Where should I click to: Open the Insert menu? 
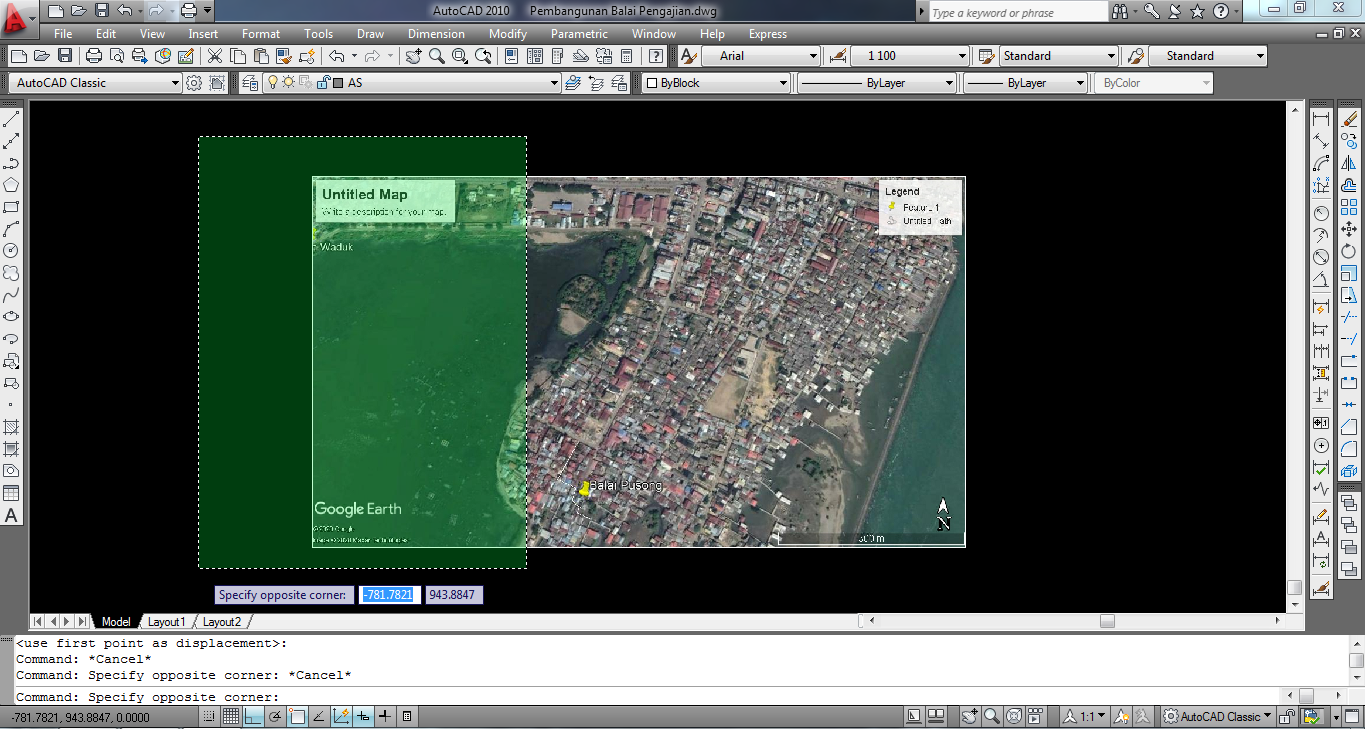pos(203,34)
